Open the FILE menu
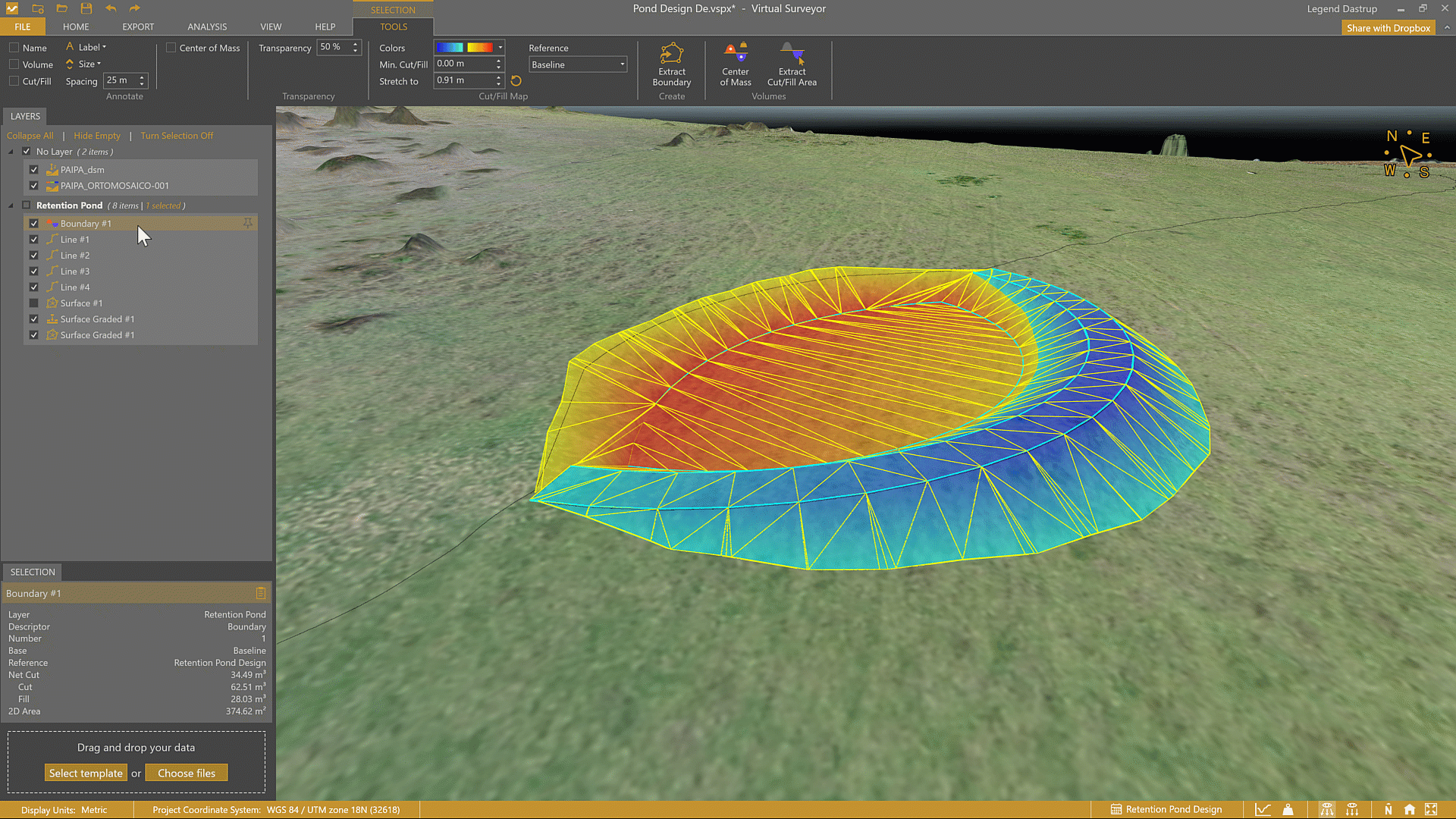Viewport: 1456px width, 819px height. [23, 27]
